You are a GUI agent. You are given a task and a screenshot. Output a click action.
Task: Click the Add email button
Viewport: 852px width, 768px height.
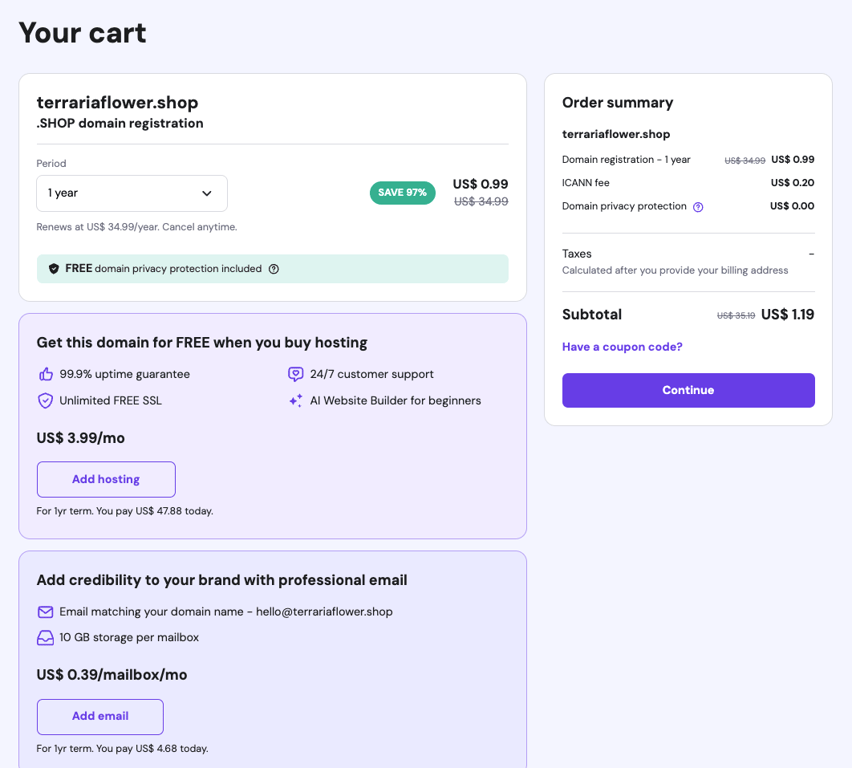(x=100, y=717)
